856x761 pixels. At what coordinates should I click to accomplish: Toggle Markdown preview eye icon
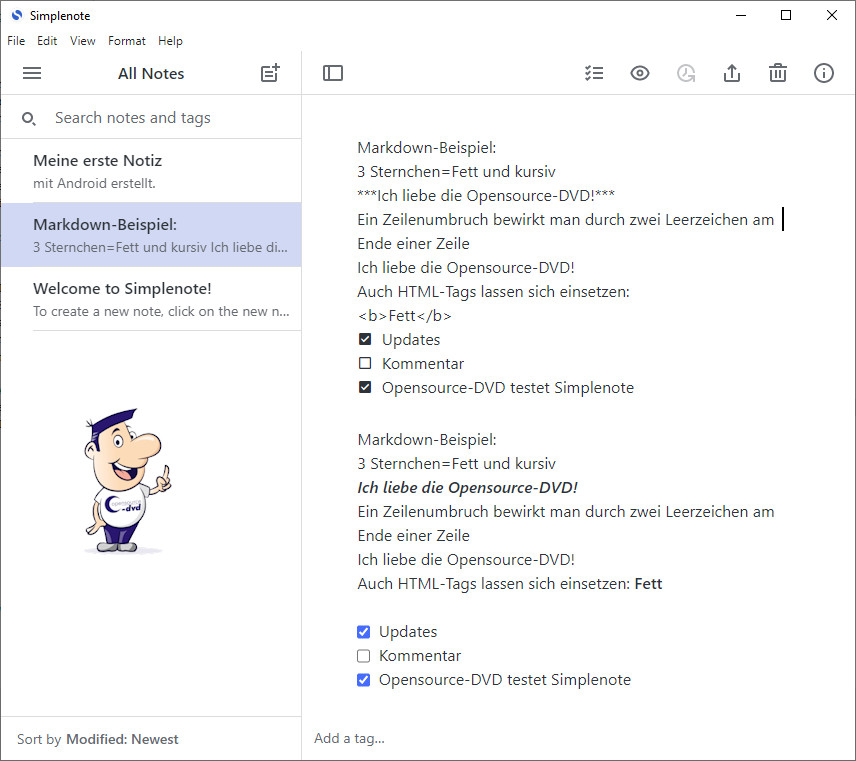point(640,73)
